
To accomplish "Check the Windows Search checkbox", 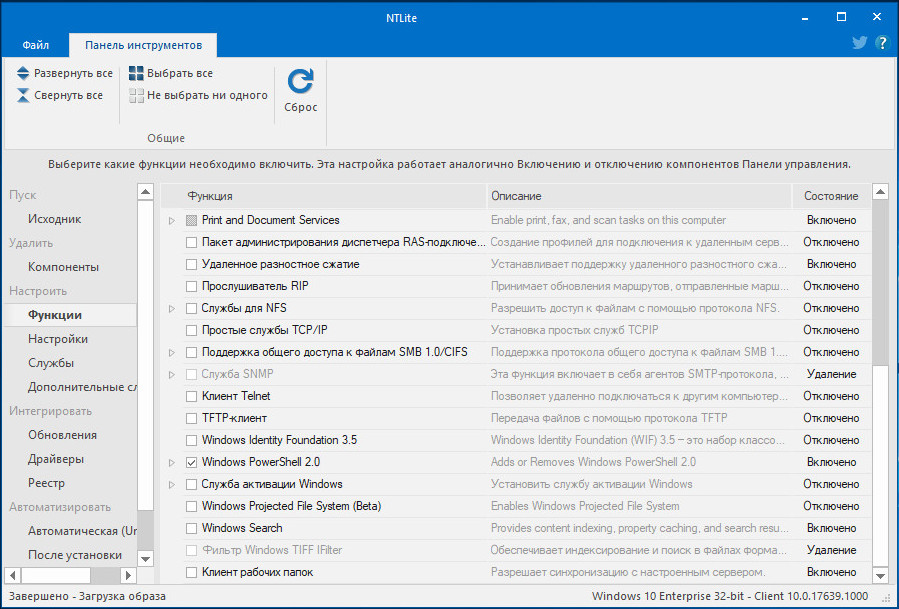I will [191, 528].
